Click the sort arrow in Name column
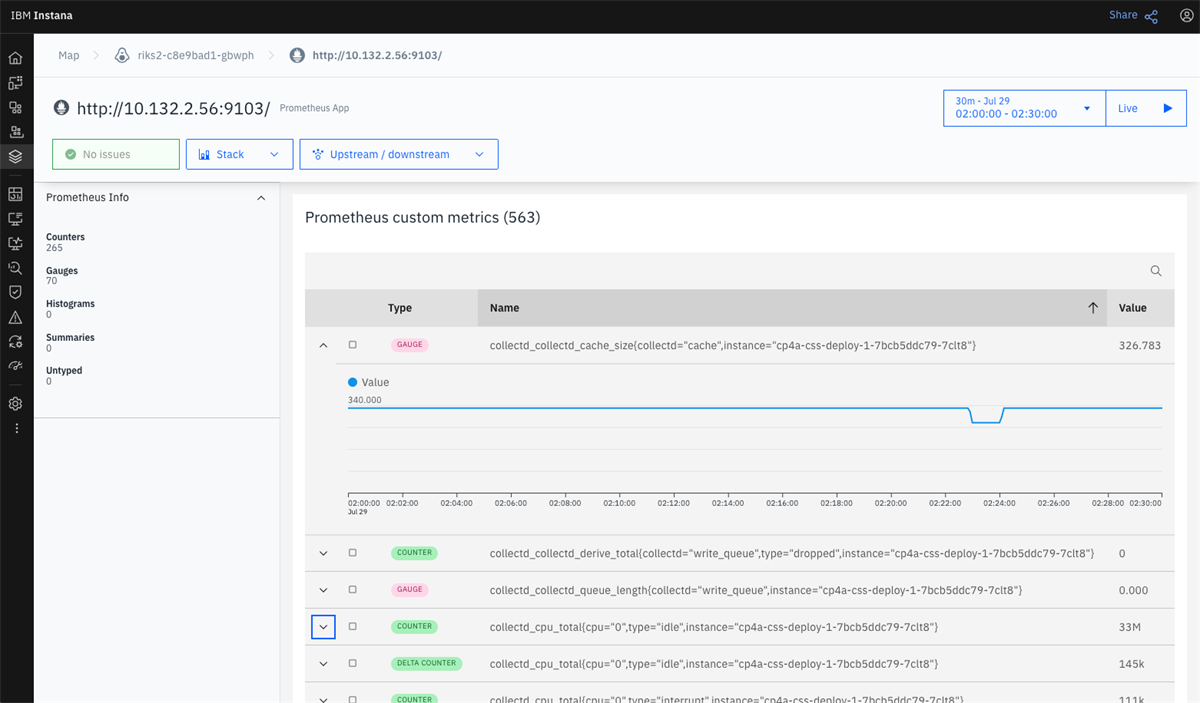The height and width of the screenshot is (703, 1200). [x=1093, y=308]
